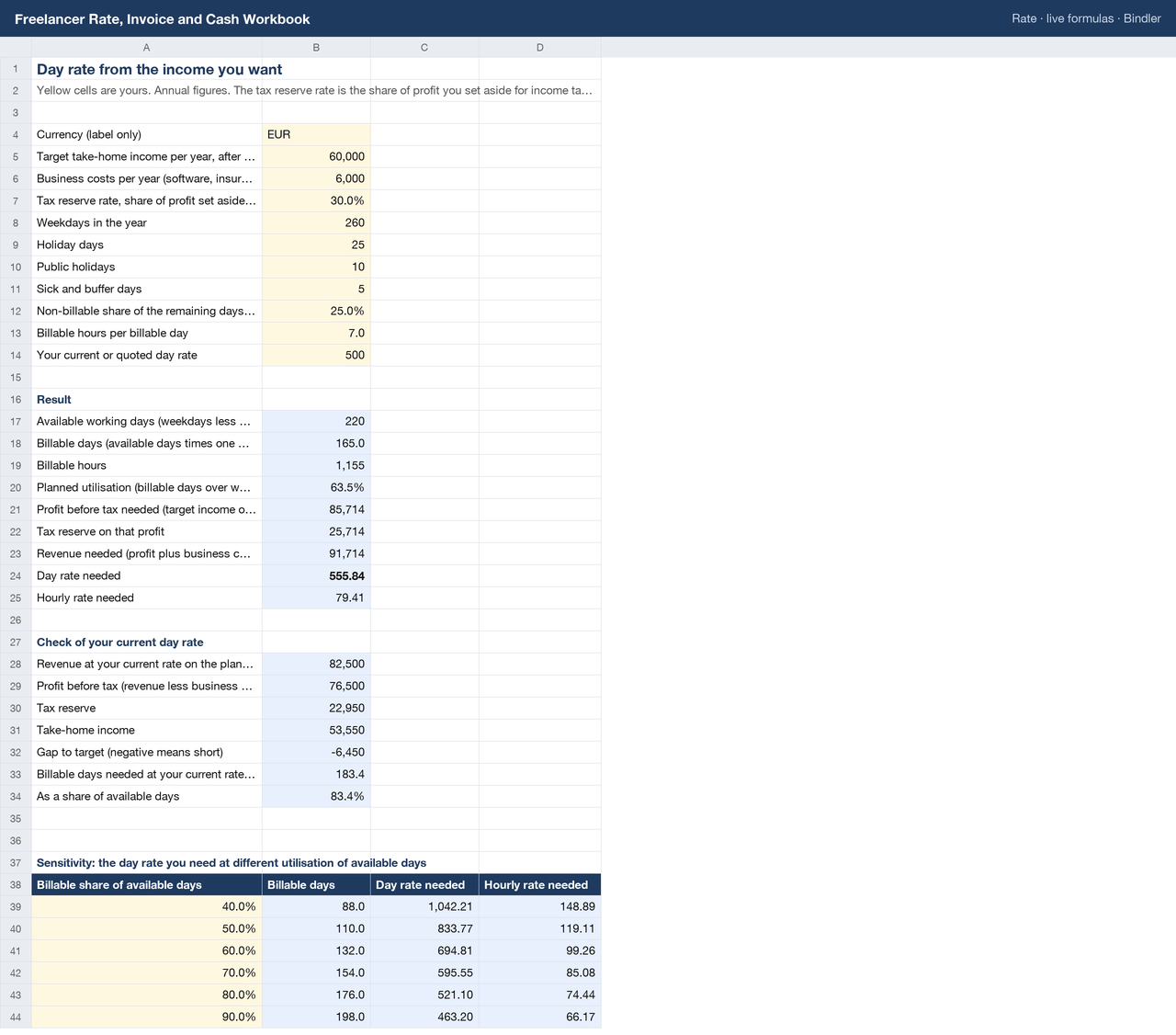Click 'Check of your current day rate' heading
The image size is (1176, 1035).
tap(119, 642)
